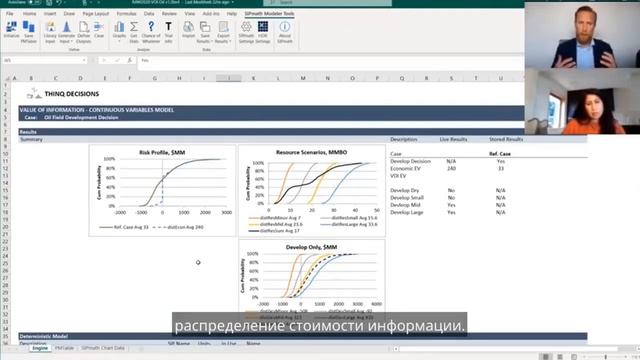This screenshot has width=640, height=360.
Task: Switch to the PMTable sheet tab
Action: pos(64,348)
